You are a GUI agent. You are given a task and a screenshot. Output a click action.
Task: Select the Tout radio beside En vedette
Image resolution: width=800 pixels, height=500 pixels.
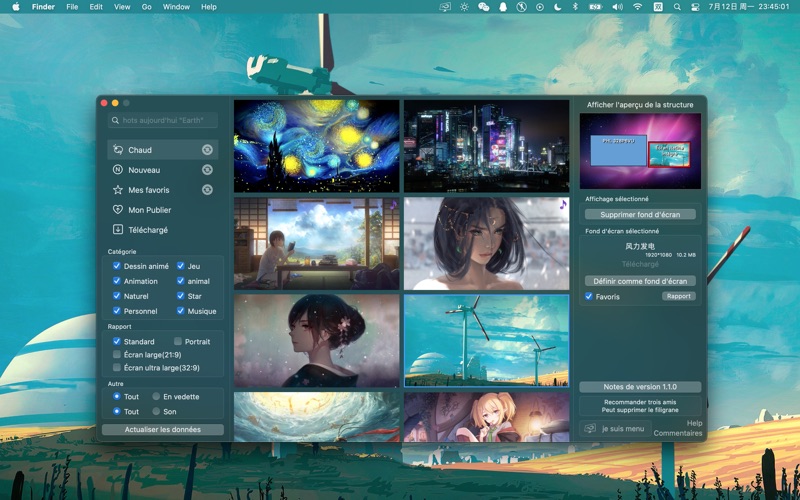(117, 396)
